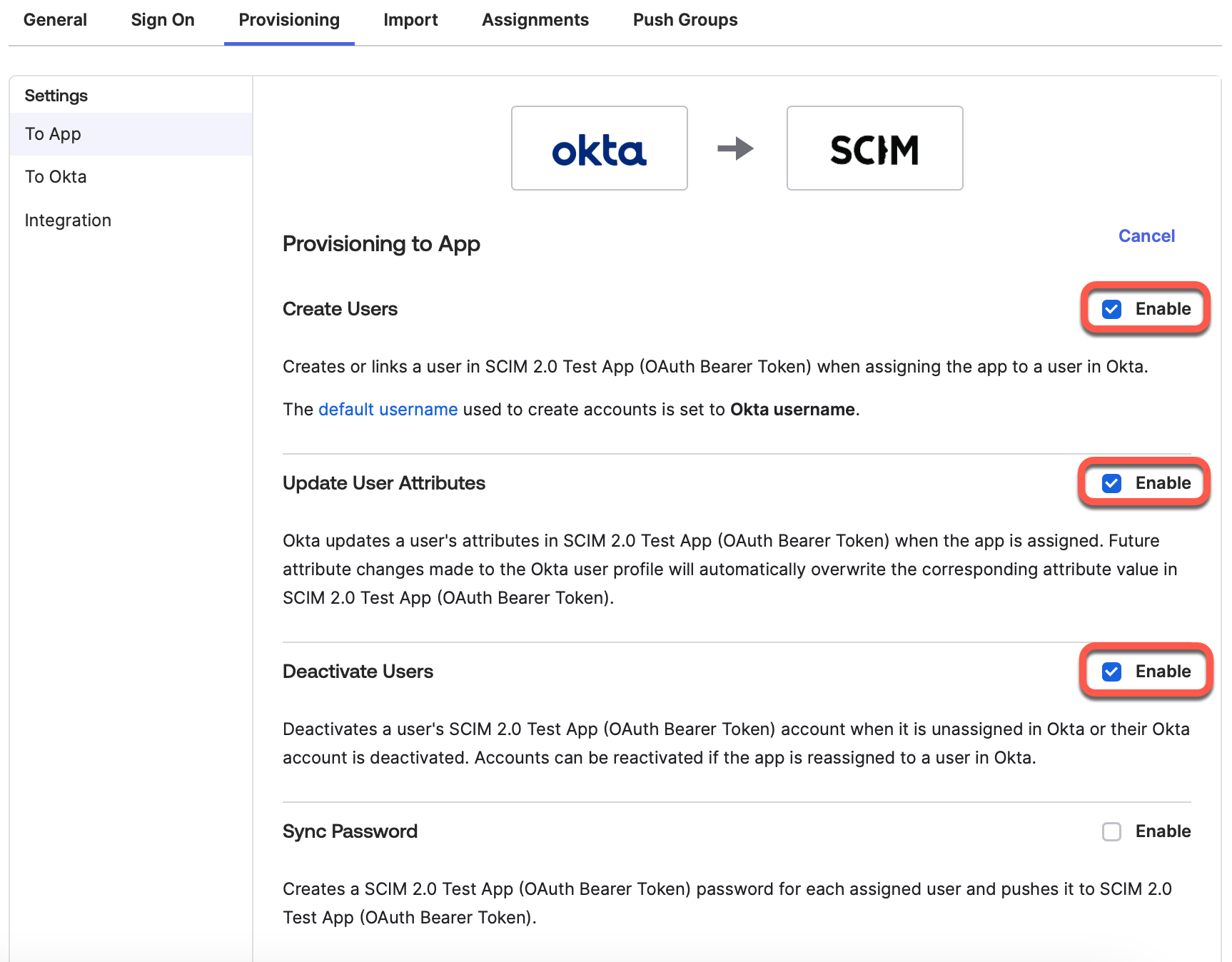Enable the Sync Password checkbox

(x=1111, y=831)
